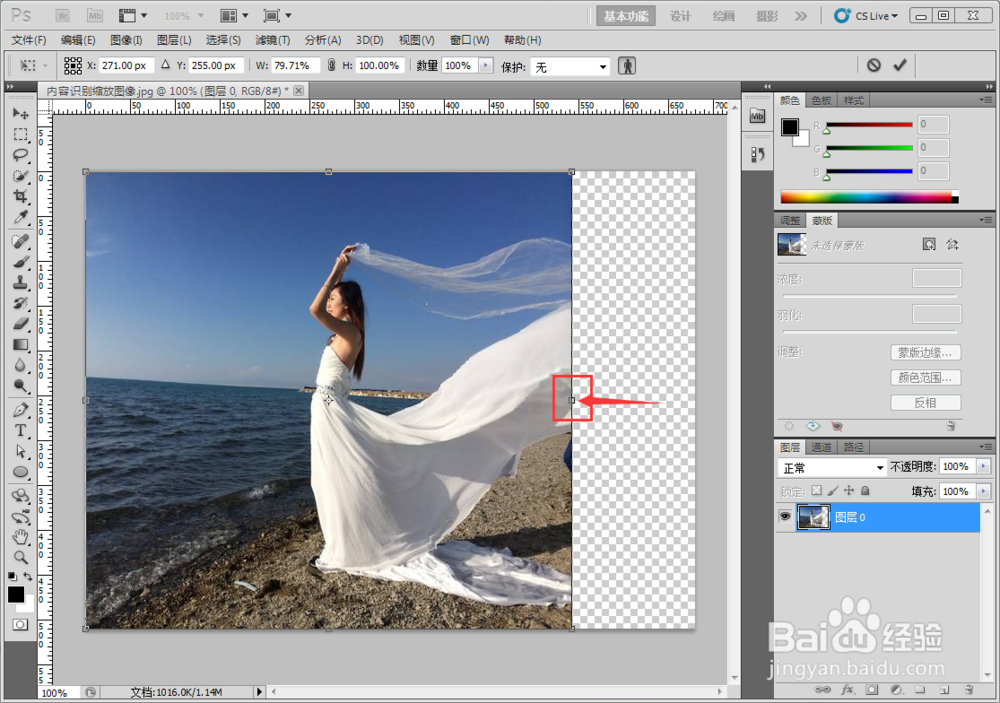Open the arrange documents dropdown
This screenshot has height=703, width=1000.
point(234,15)
